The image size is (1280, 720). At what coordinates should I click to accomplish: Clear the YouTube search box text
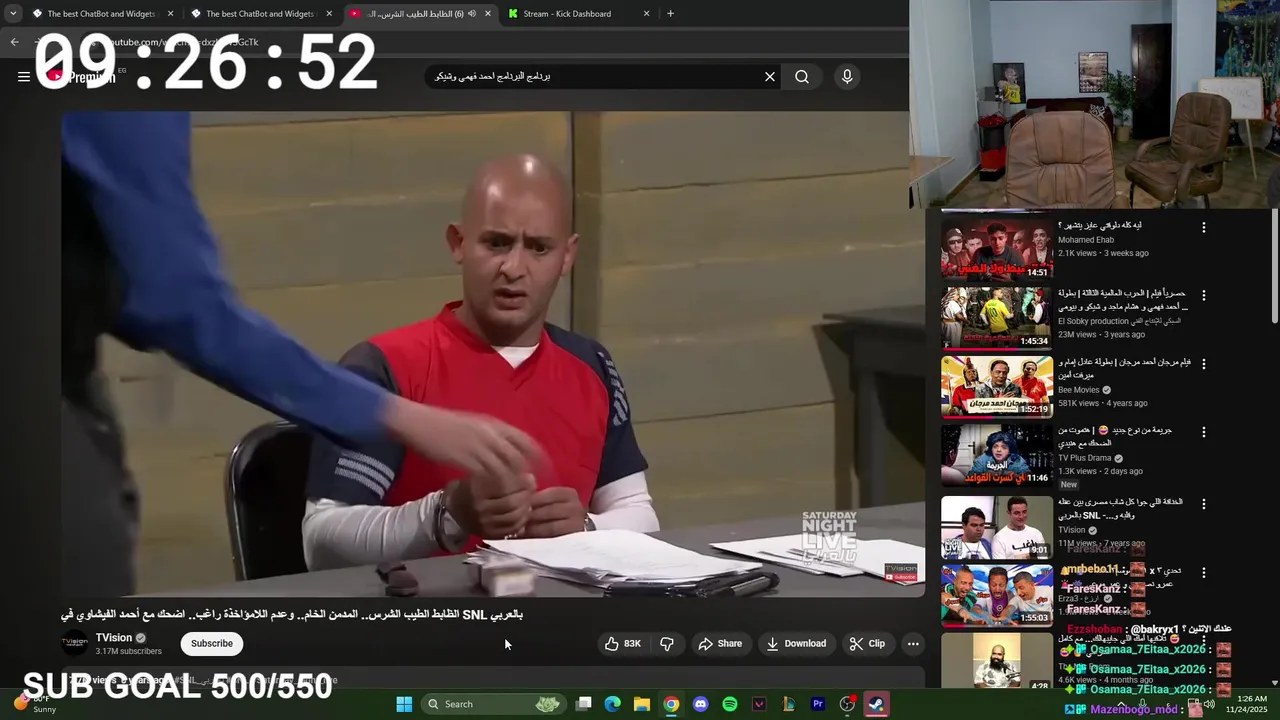pyautogui.click(x=770, y=77)
